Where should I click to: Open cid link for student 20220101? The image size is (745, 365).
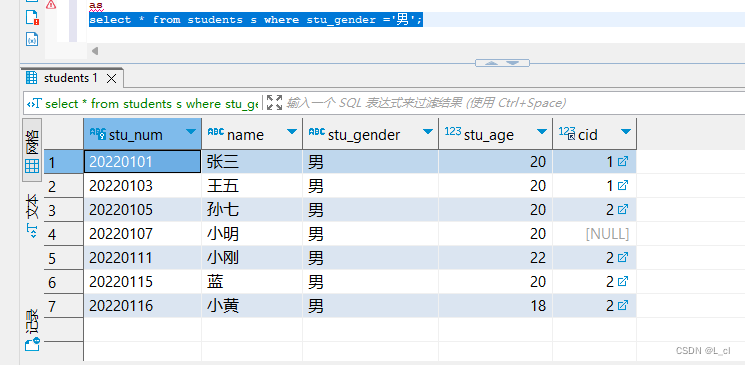point(622,162)
